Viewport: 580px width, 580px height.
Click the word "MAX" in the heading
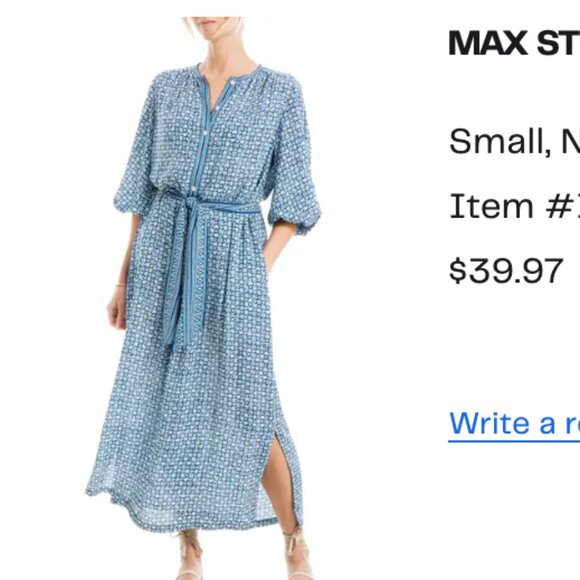(x=488, y=43)
